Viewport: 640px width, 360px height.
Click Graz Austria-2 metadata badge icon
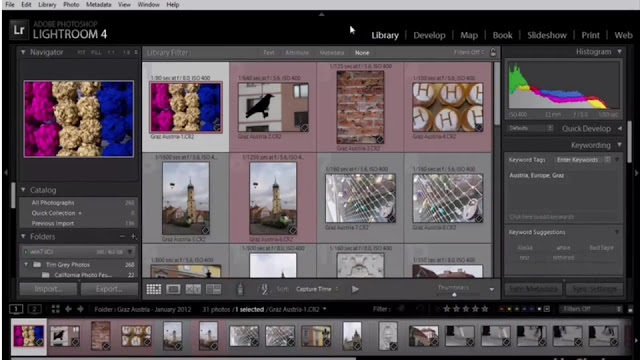(x=304, y=128)
